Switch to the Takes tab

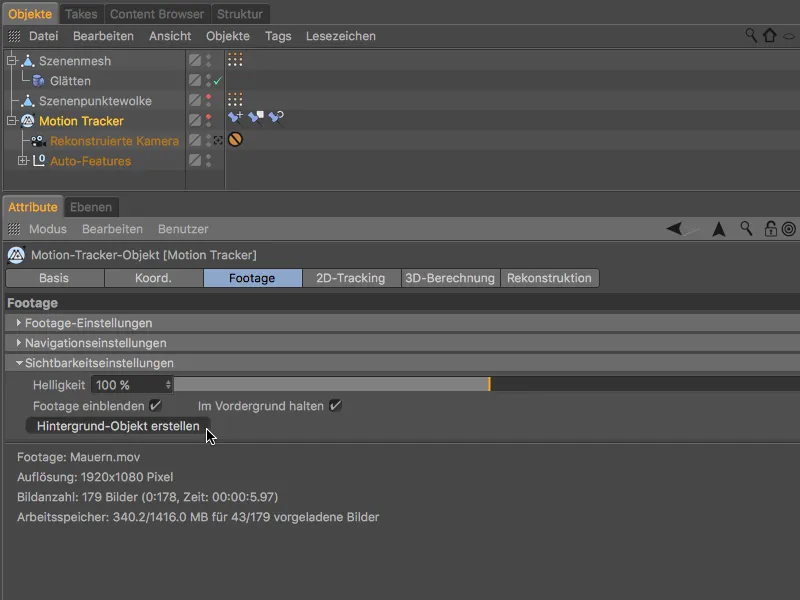click(x=81, y=14)
